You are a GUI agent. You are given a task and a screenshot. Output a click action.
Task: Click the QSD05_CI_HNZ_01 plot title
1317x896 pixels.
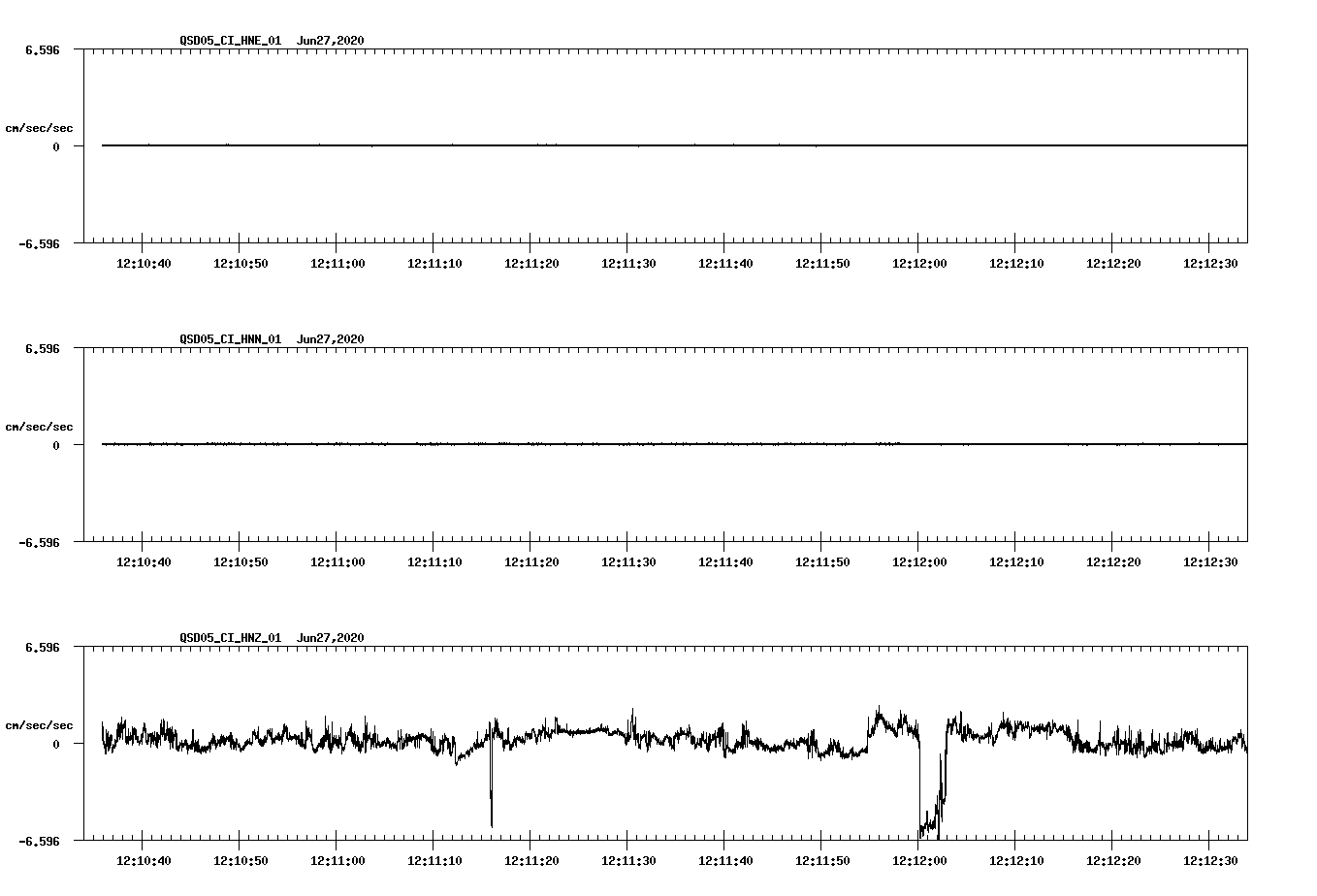pyautogui.click(x=231, y=638)
